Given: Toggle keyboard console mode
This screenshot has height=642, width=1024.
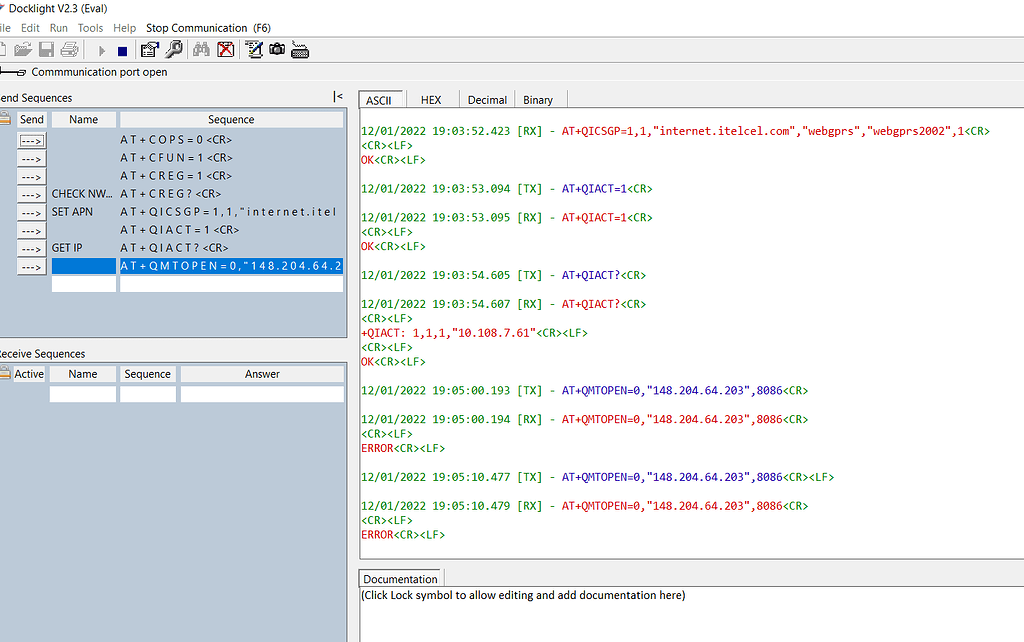Looking at the screenshot, I should [299, 49].
